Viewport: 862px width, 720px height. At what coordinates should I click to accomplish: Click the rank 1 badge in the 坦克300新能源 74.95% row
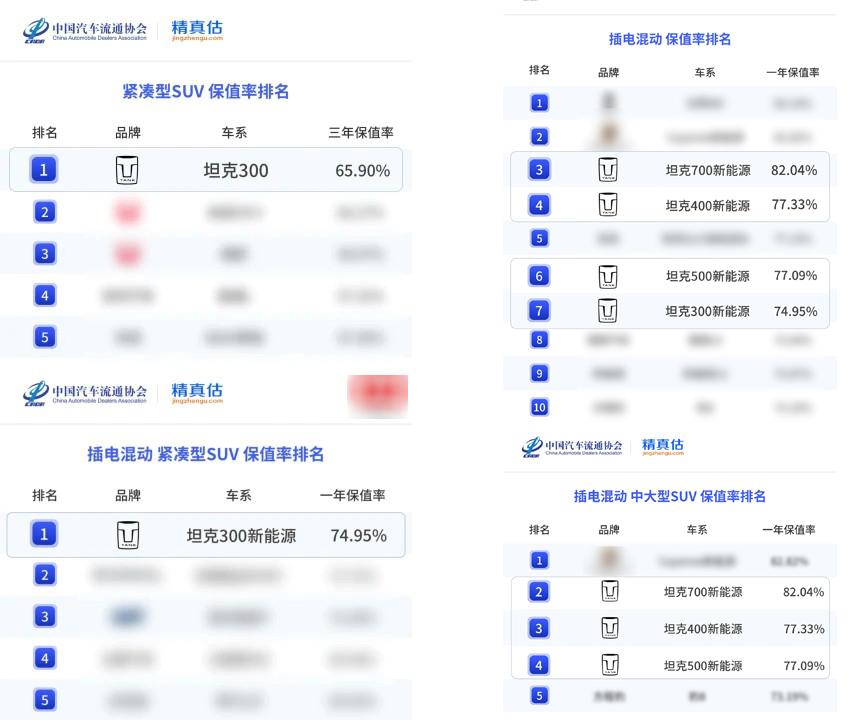(x=44, y=534)
